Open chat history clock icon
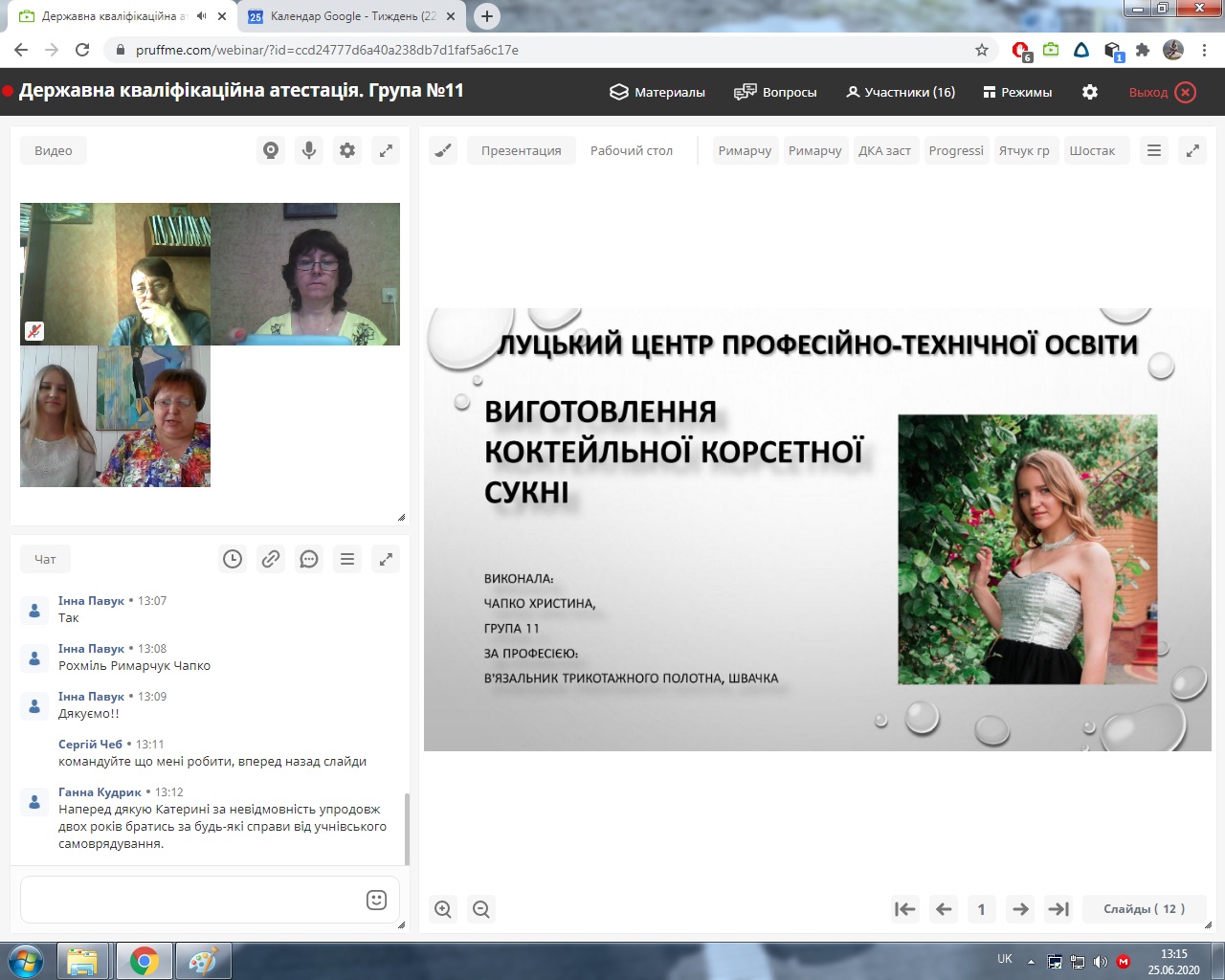The height and width of the screenshot is (980, 1225). pyautogui.click(x=233, y=559)
